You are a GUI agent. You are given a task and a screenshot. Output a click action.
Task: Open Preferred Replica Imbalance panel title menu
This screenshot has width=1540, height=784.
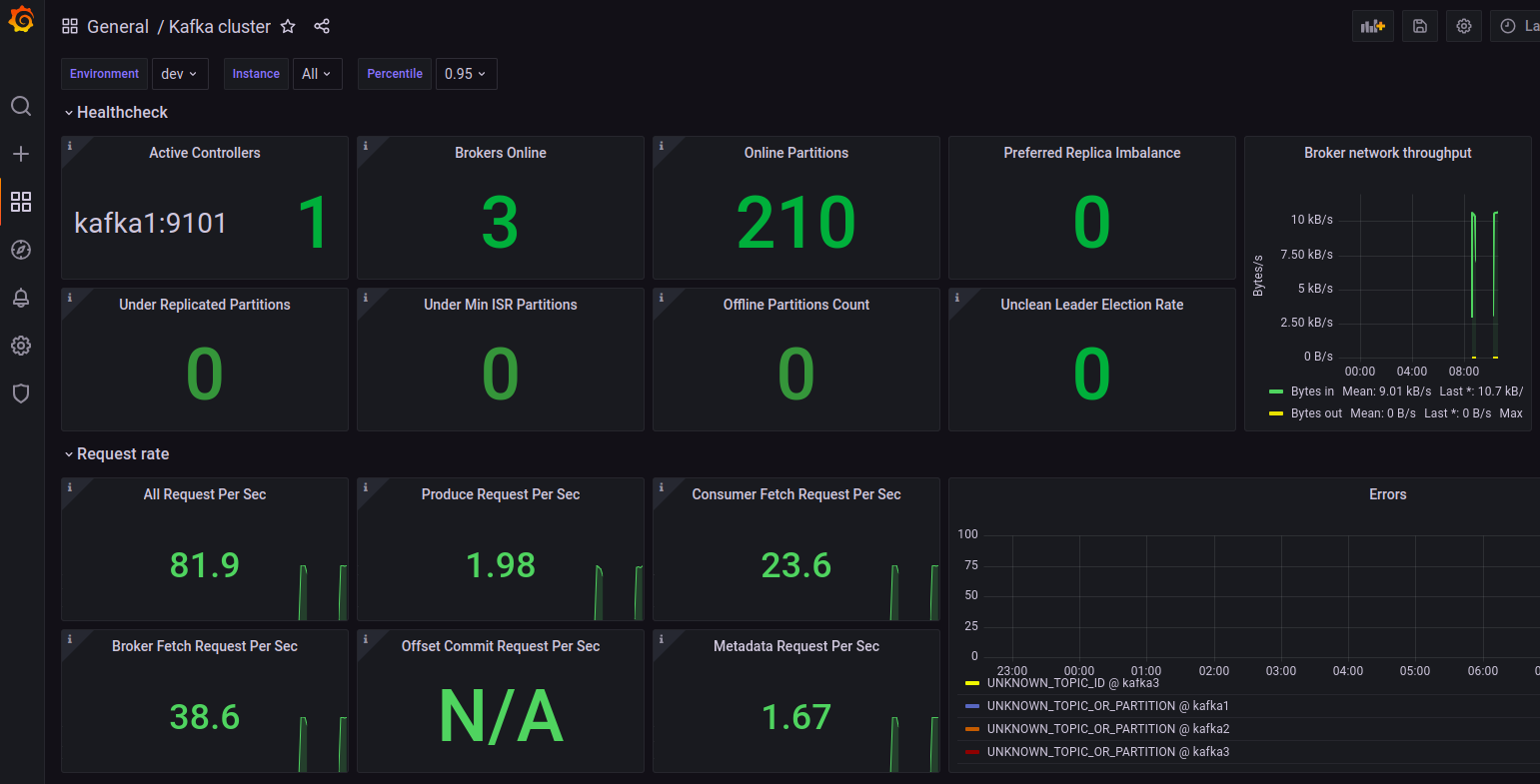[1092, 153]
